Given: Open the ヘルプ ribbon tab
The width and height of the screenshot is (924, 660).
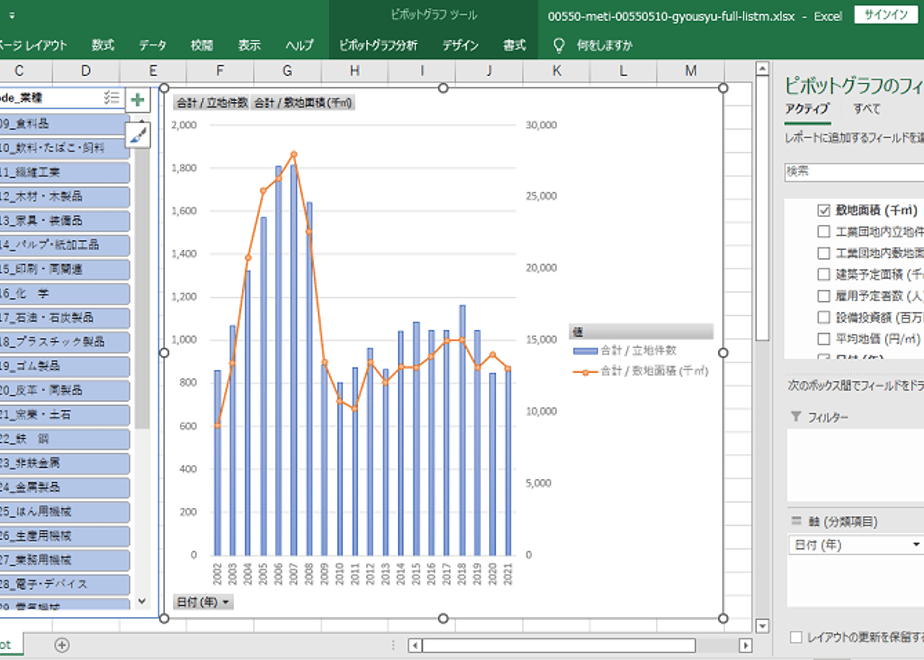Looking at the screenshot, I should click(299, 45).
